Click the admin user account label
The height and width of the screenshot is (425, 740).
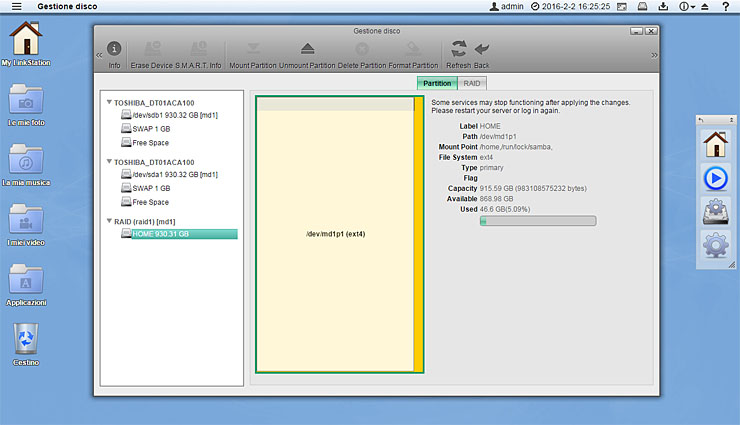(x=507, y=6)
